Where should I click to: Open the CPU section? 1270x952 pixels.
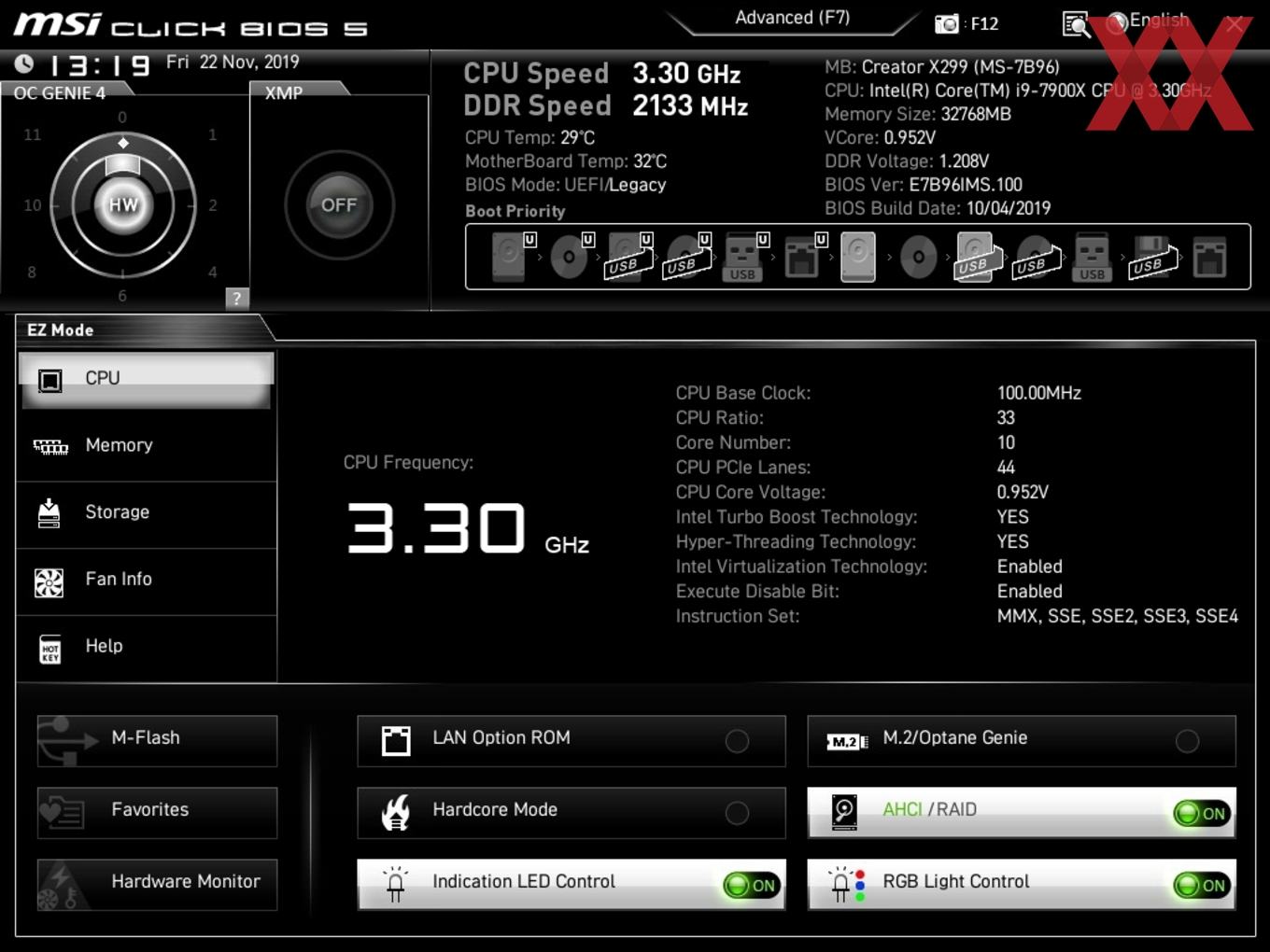click(x=147, y=380)
